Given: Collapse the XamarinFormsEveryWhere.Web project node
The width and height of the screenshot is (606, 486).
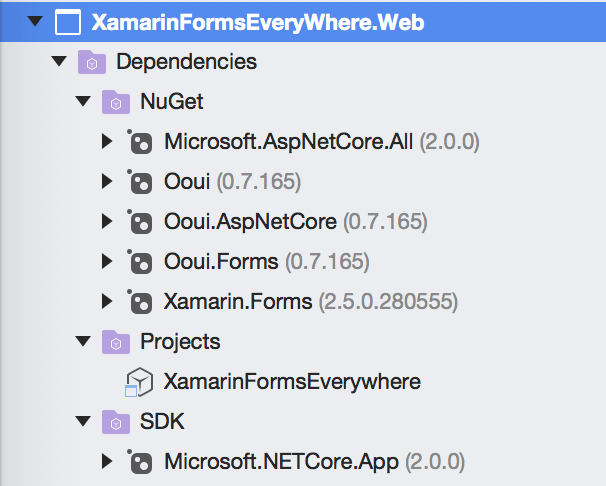Looking at the screenshot, I should pyautogui.click(x=35, y=21).
